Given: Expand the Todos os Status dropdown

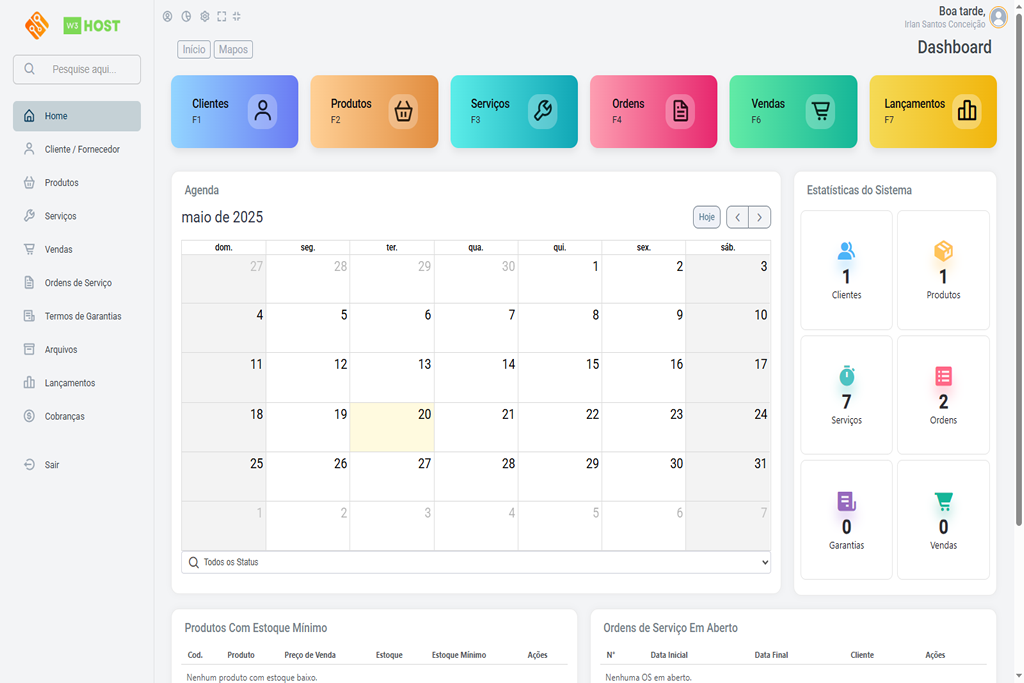Looking at the screenshot, I should 476,563.
